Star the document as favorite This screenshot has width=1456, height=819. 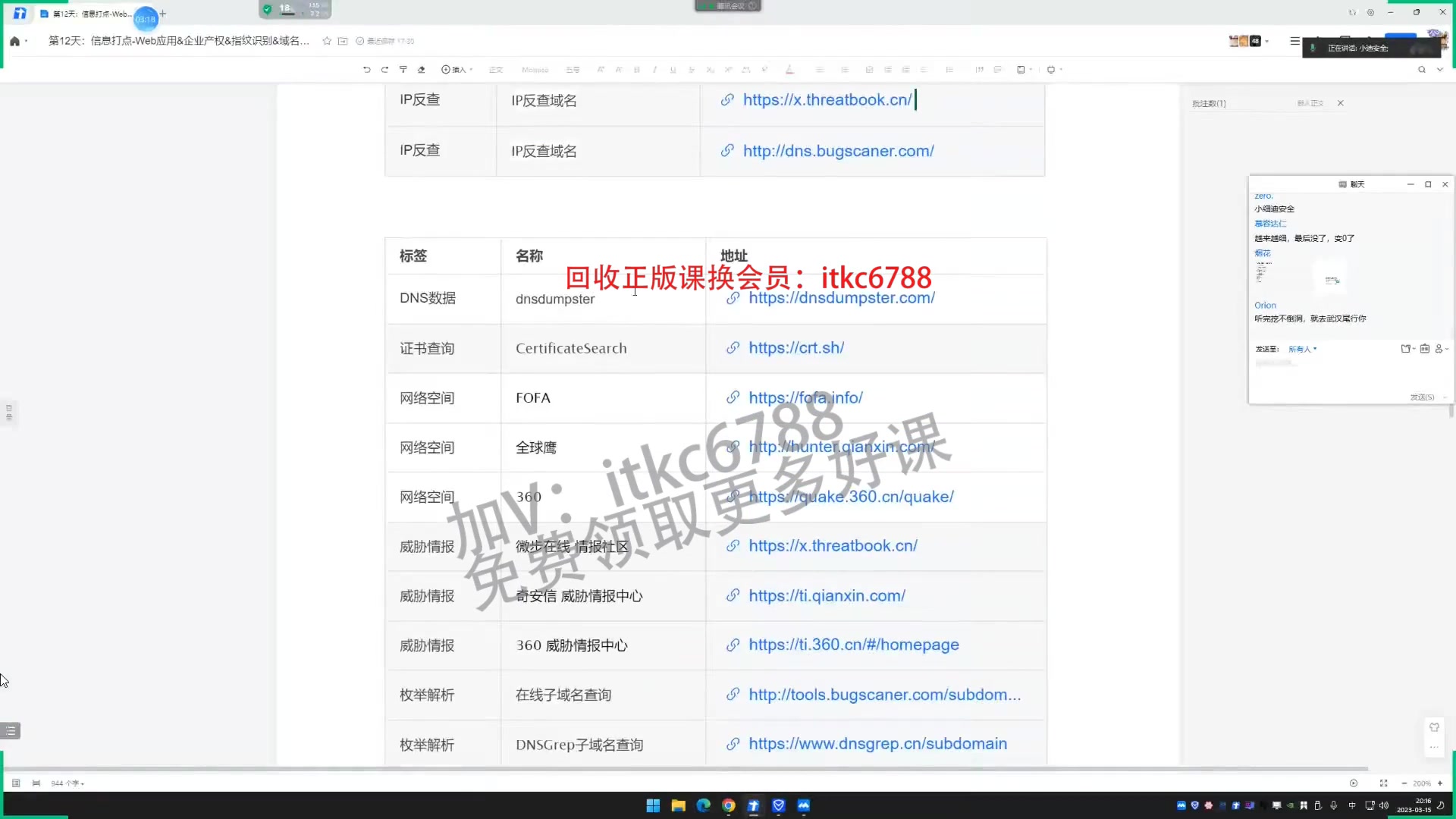point(327,41)
